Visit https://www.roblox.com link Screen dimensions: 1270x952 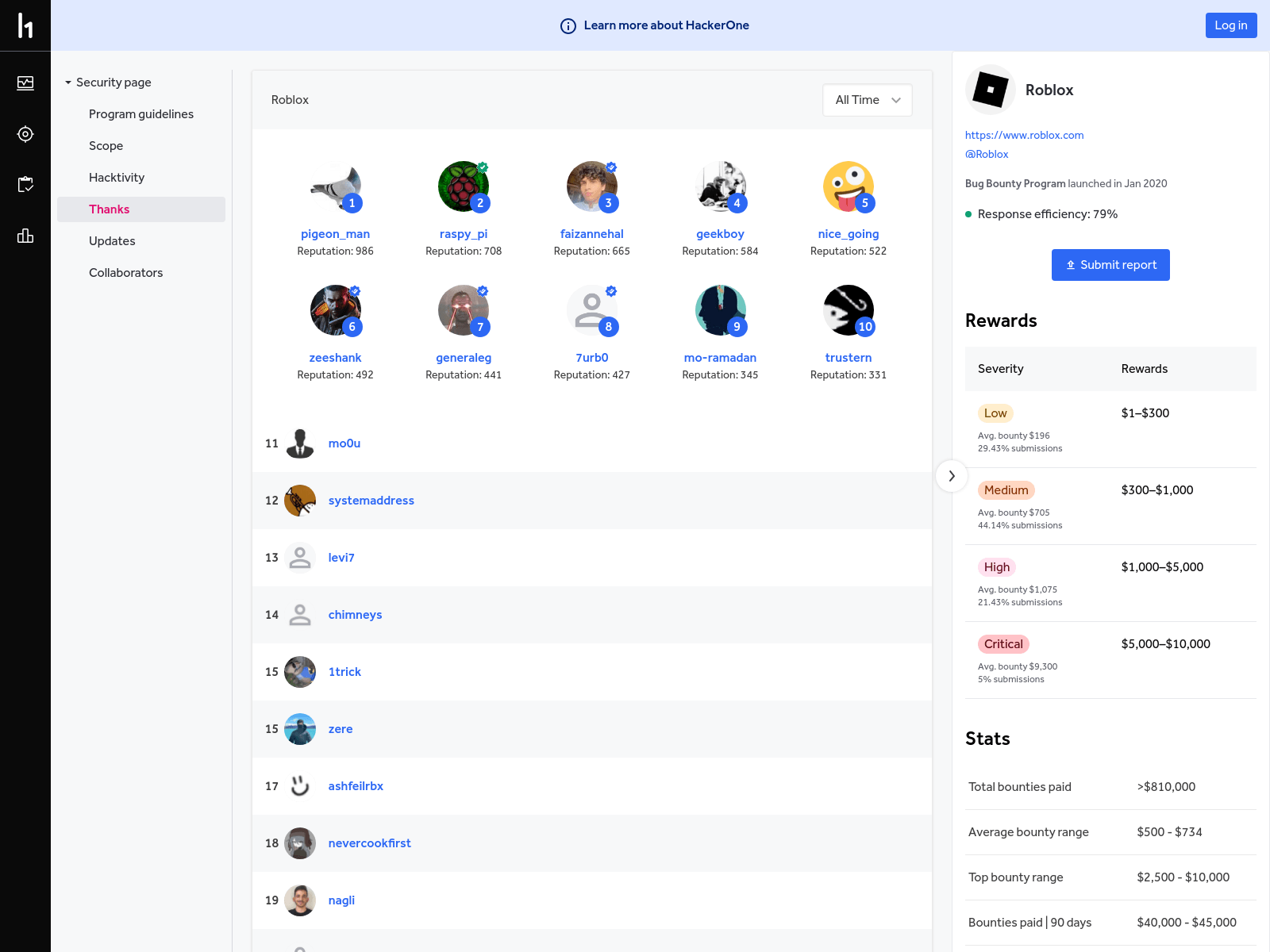[x=1024, y=136]
